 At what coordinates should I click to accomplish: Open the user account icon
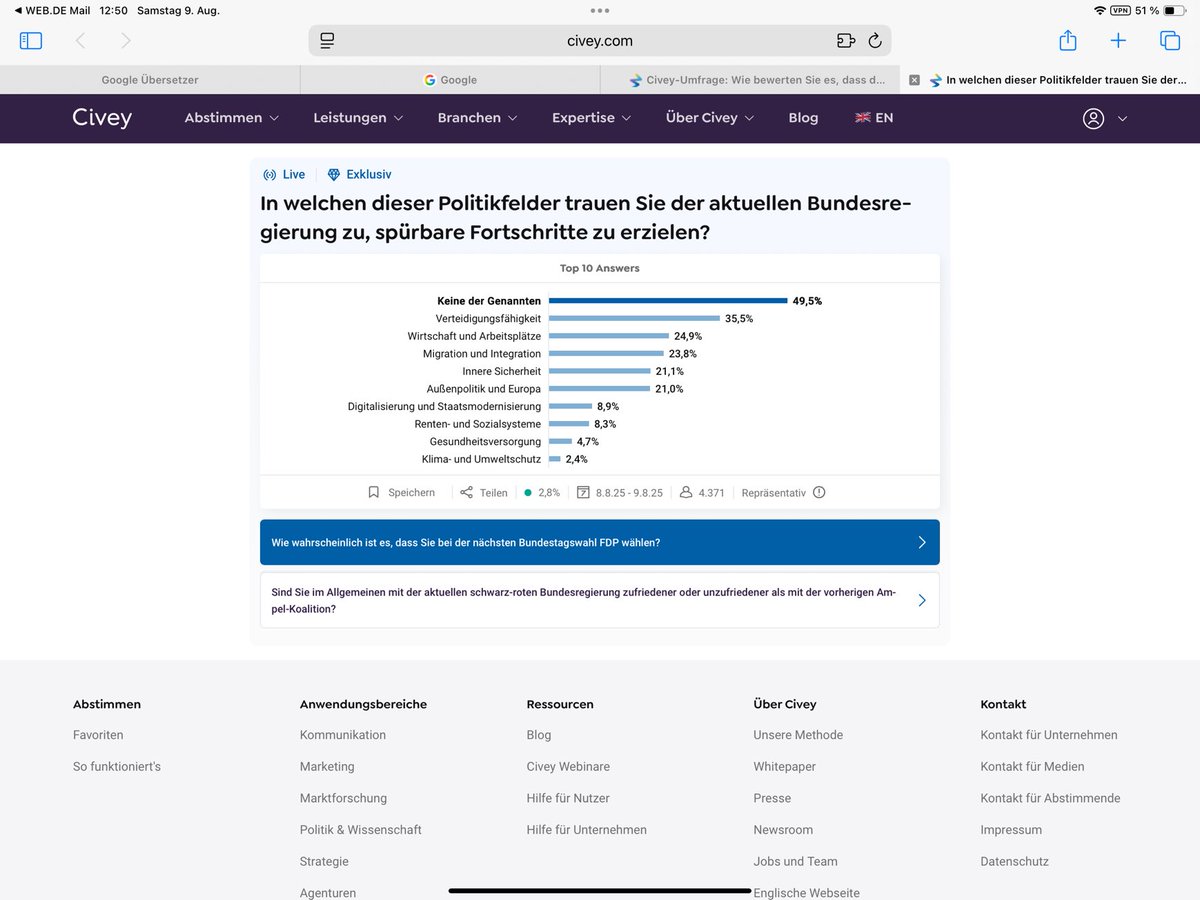coord(1094,118)
